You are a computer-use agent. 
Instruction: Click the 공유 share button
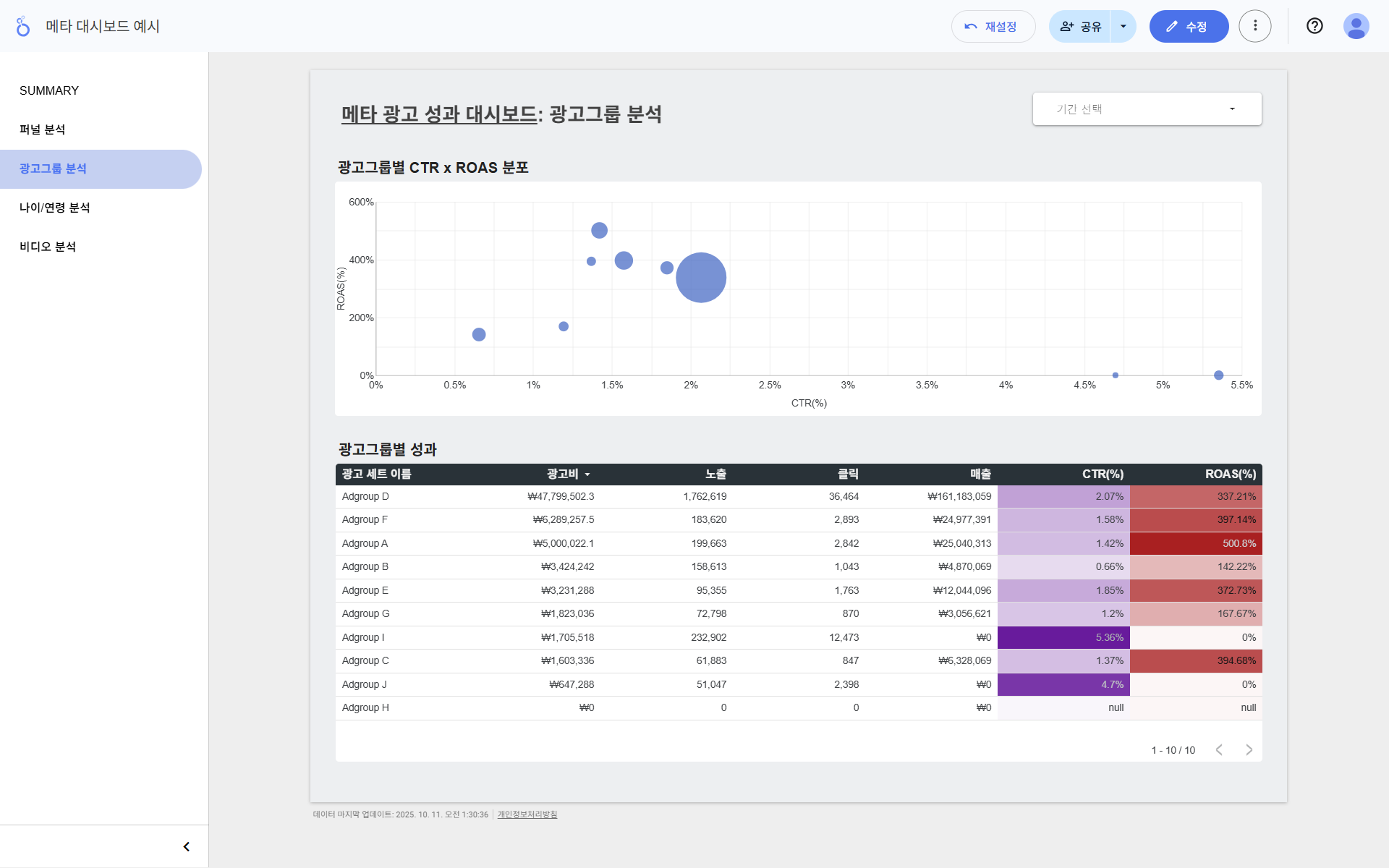click(1080, 27)
